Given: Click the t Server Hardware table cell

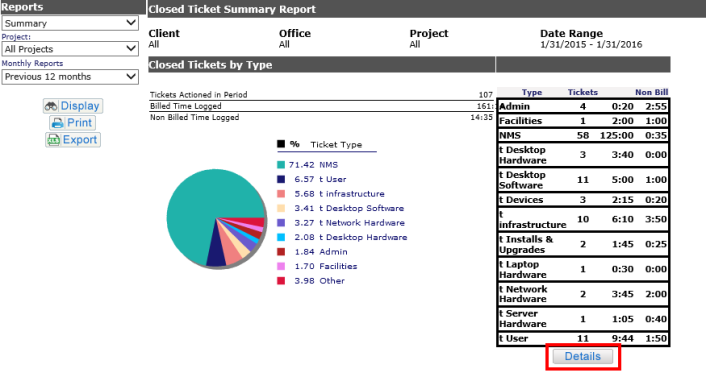Looking at the screenshot, I should [522, 318].
